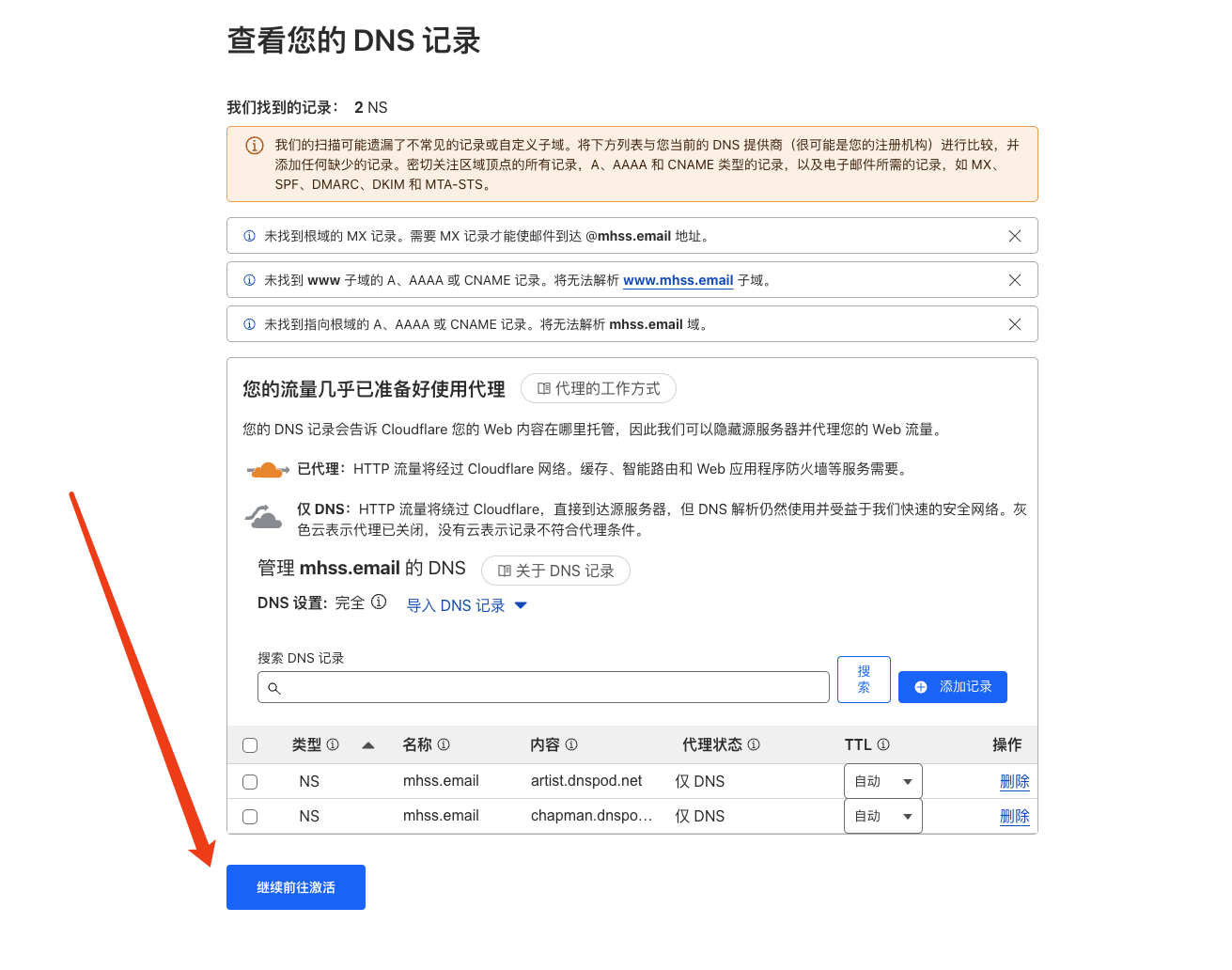Click the 添加记录 button

coord(953,687)
